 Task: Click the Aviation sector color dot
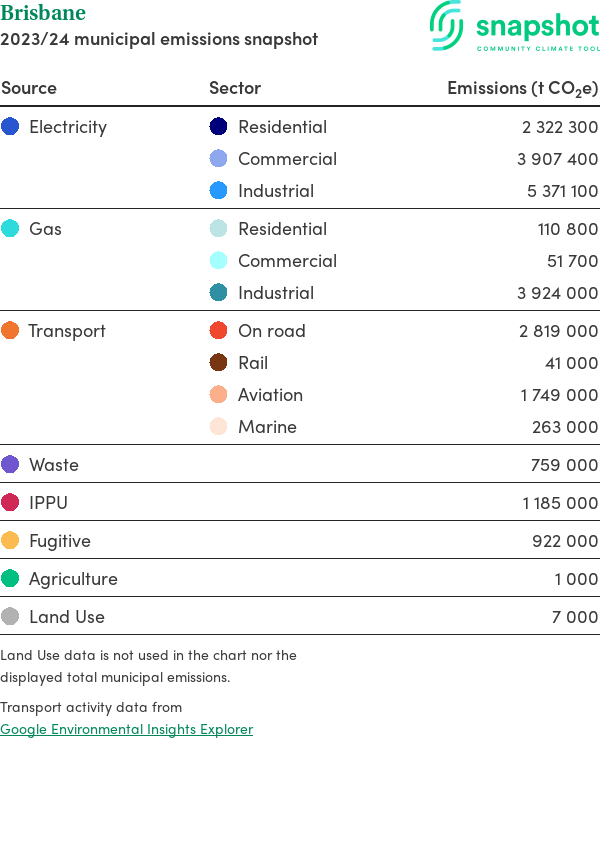point(219,395)
